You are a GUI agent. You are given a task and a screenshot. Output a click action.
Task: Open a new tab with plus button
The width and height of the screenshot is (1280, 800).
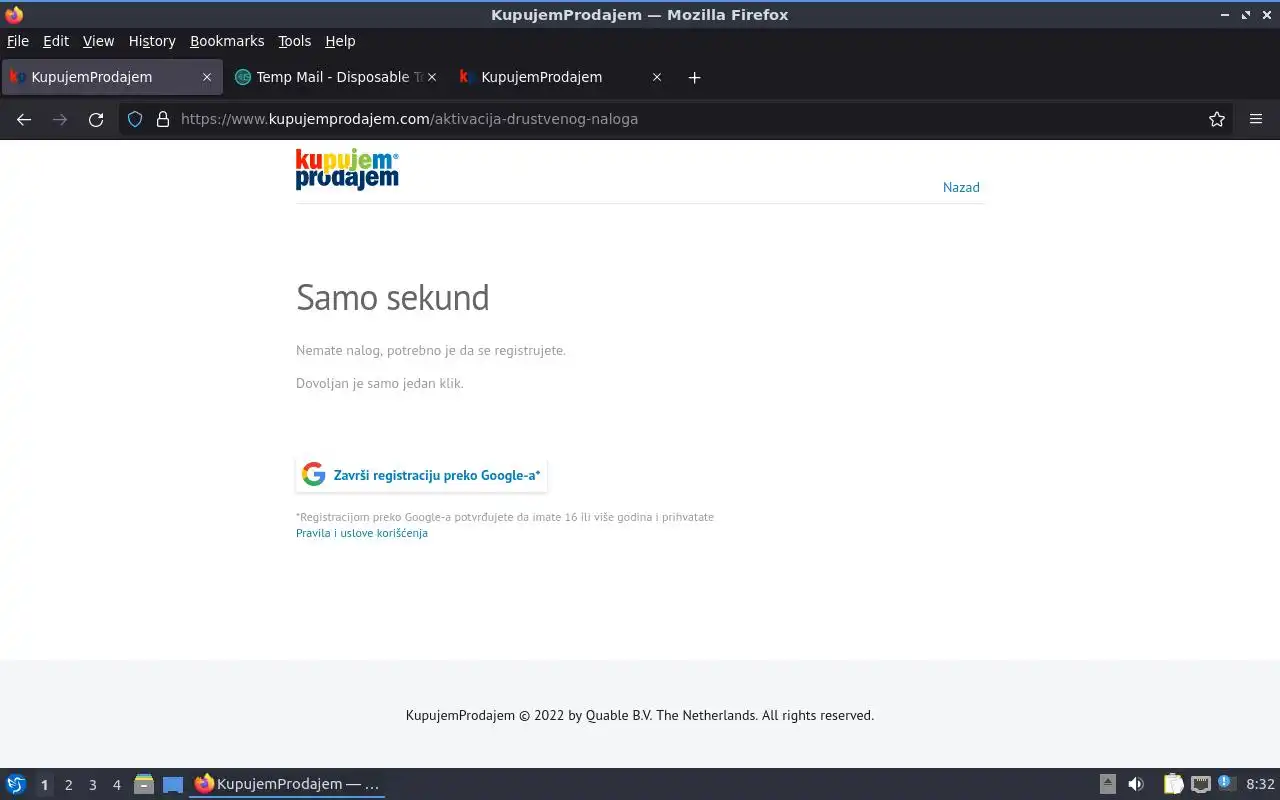[695, 77]
